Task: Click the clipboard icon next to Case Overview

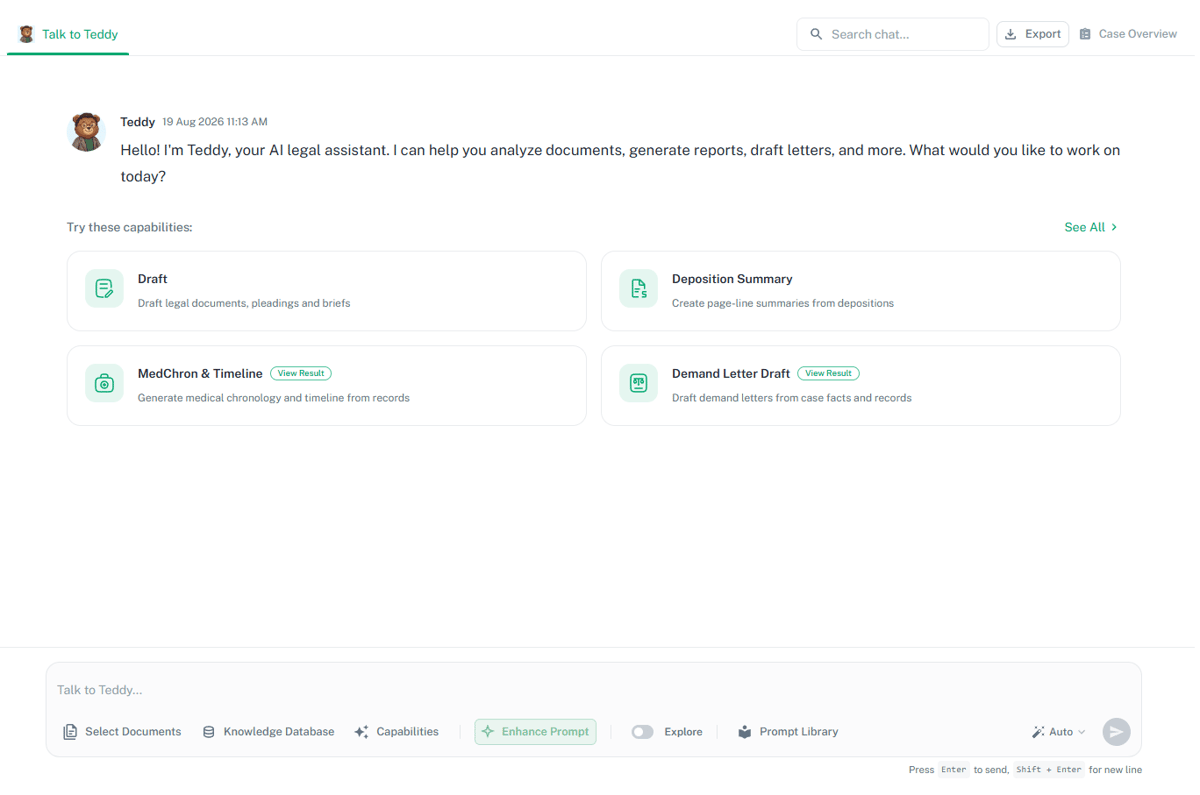Action: pyautogui.click(x=1085, y=34)
